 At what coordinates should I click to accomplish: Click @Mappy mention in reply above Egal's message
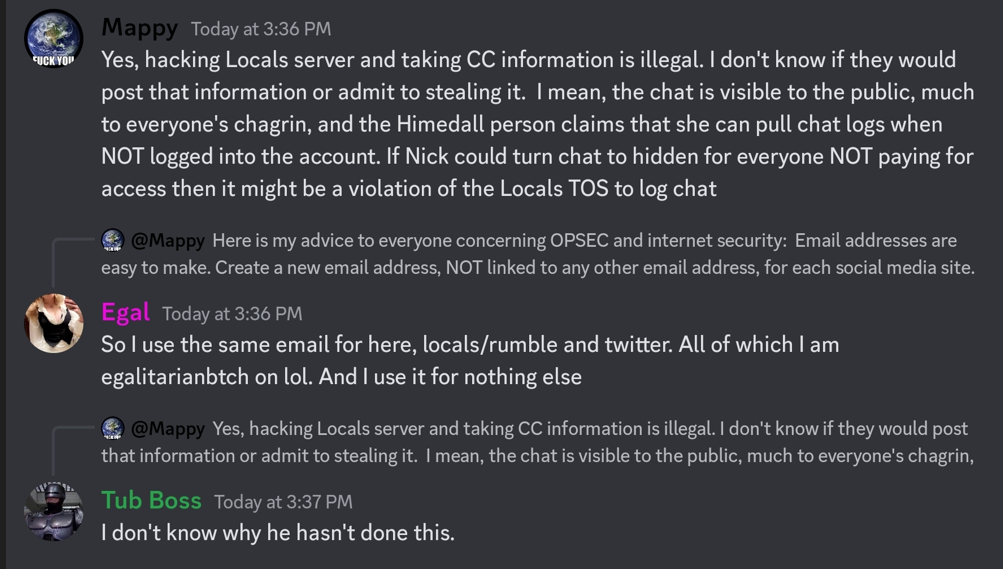click(168, 241)
